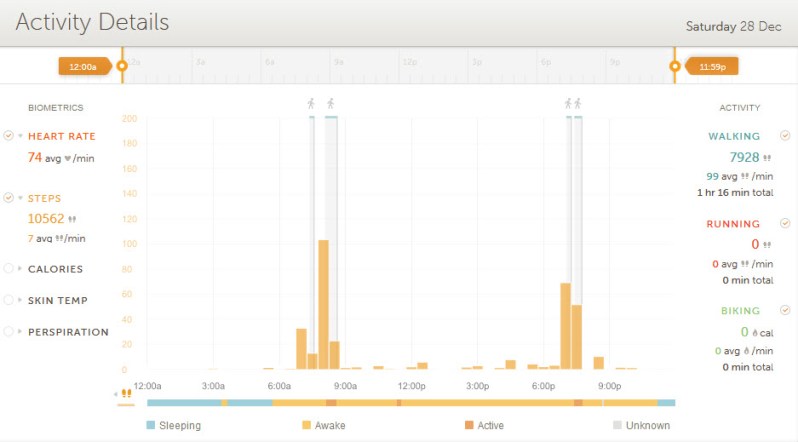Enable the Calories metric checkbox

pos(9,268)
